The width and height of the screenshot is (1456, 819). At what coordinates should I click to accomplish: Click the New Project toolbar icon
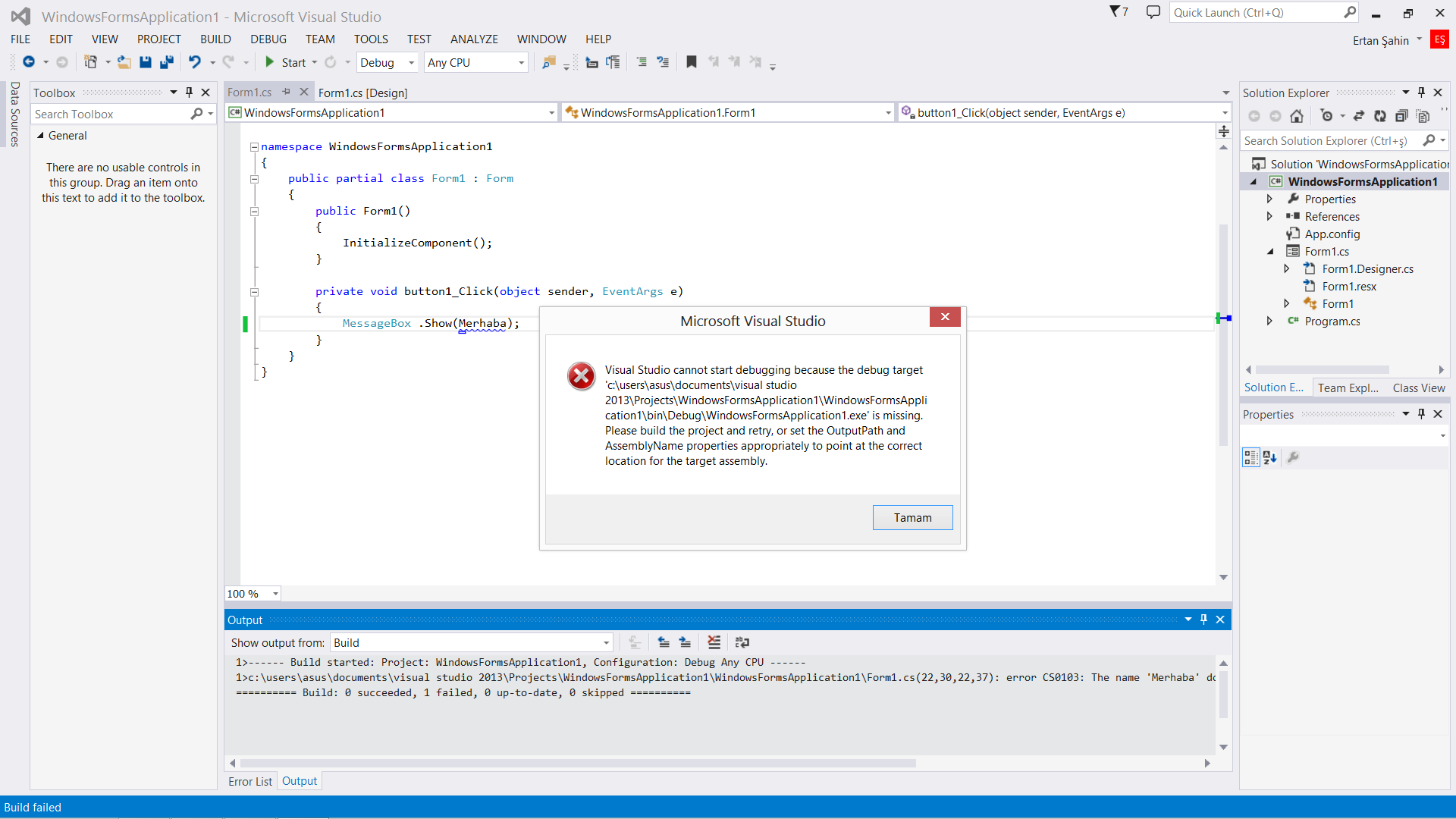90,62
